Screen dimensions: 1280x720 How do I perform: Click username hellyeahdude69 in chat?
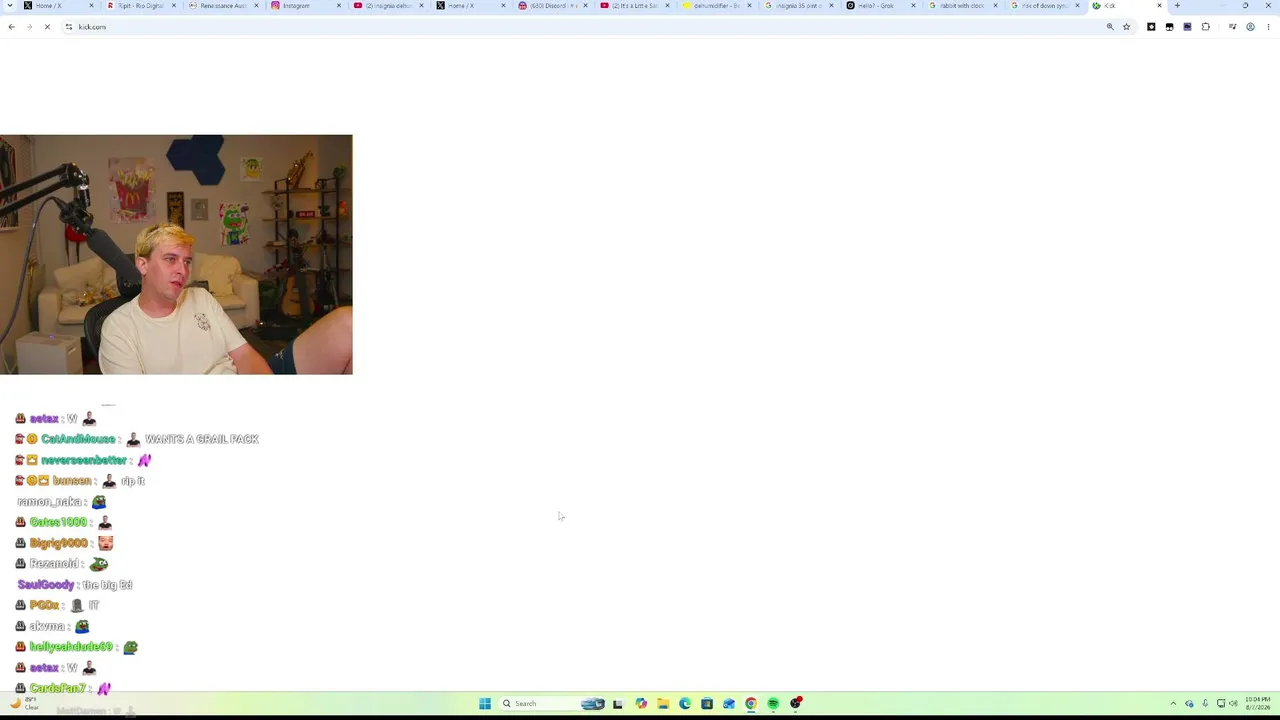tap(71, 647)
